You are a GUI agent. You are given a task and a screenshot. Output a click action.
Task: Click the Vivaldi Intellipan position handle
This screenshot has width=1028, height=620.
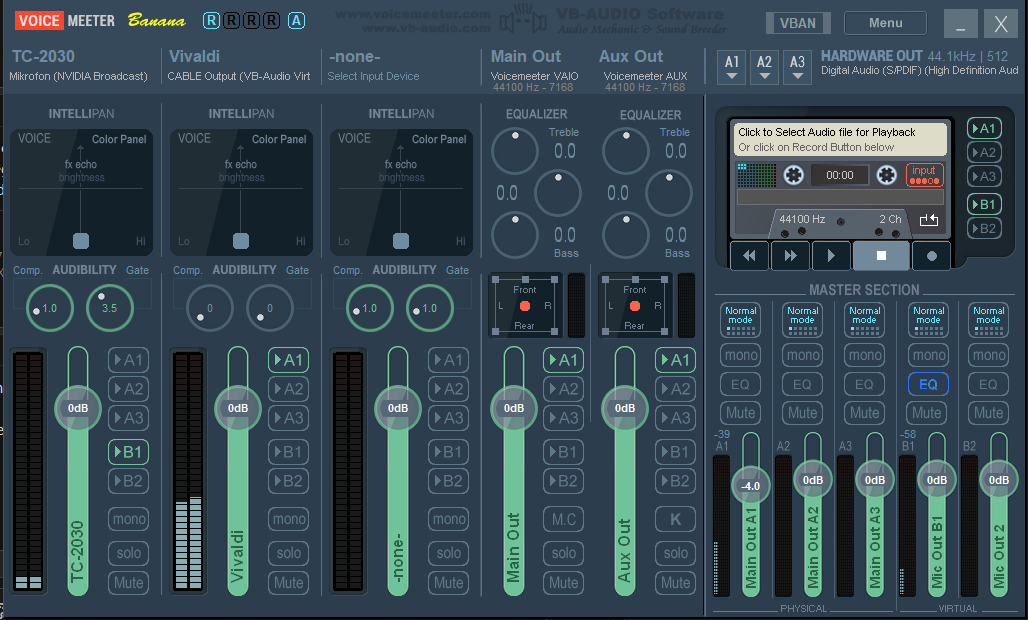click(241, 241)
